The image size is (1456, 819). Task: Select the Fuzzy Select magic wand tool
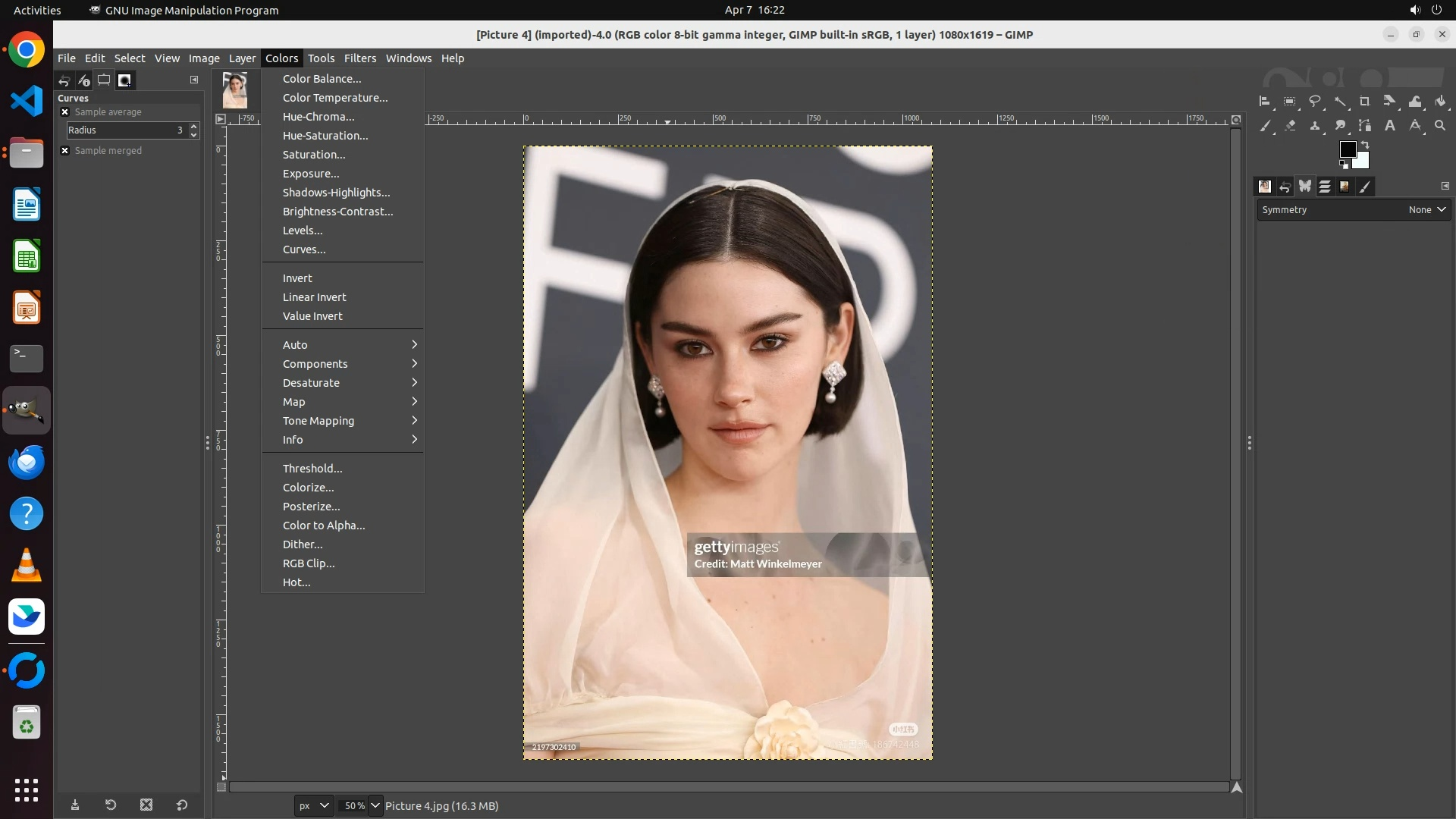pos(1340,101)
